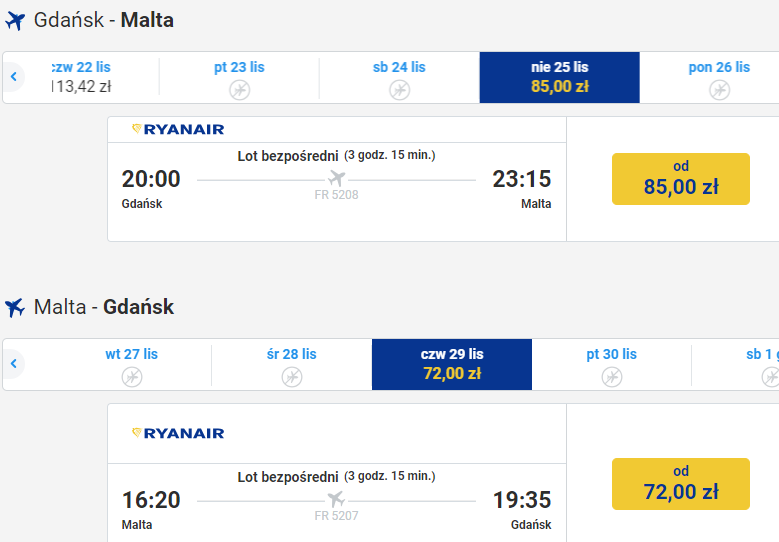Click the Ryanair logo on the outbound flight
This screenshot has width=779, height=542.
[178, 130]
